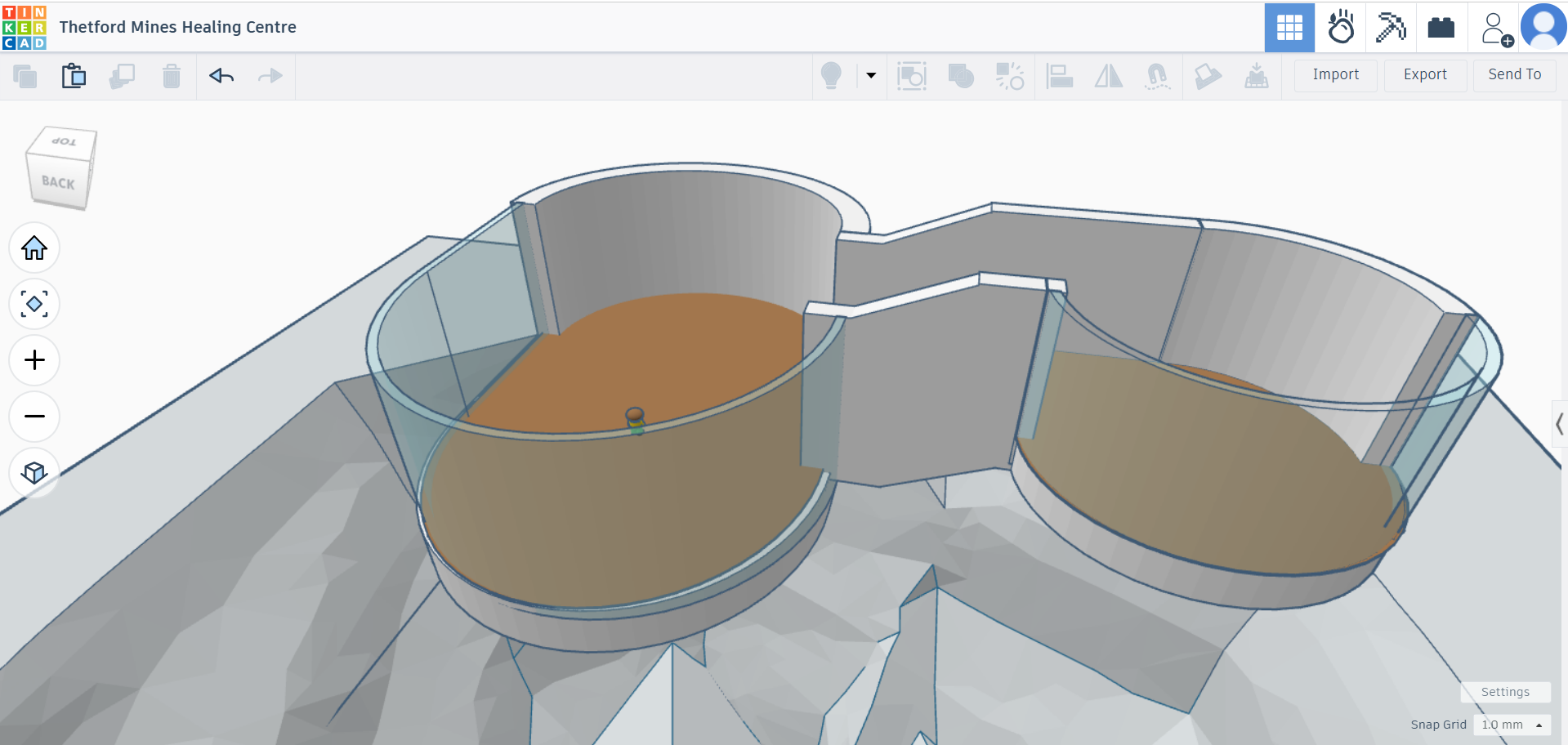Viewport: 1568px width, 745px height.
Task: Click the Export button
Action: [1425, 75]
